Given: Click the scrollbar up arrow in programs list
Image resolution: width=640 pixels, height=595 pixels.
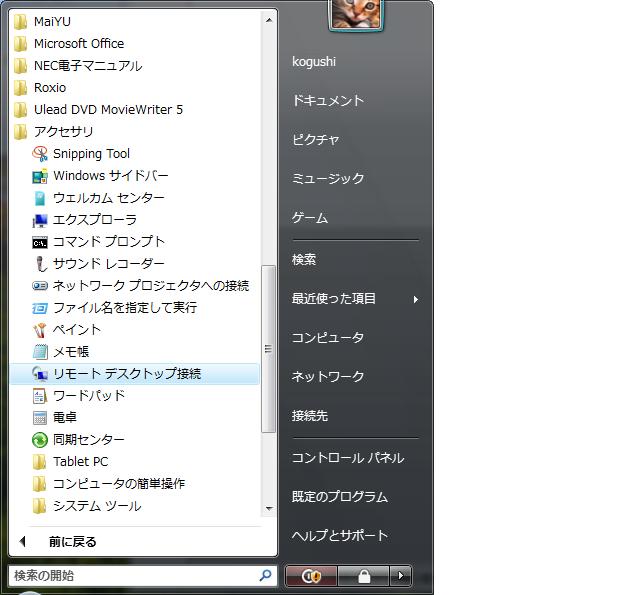Looking at the screenshot, I should pyautogui.click(x=269, y=20).
